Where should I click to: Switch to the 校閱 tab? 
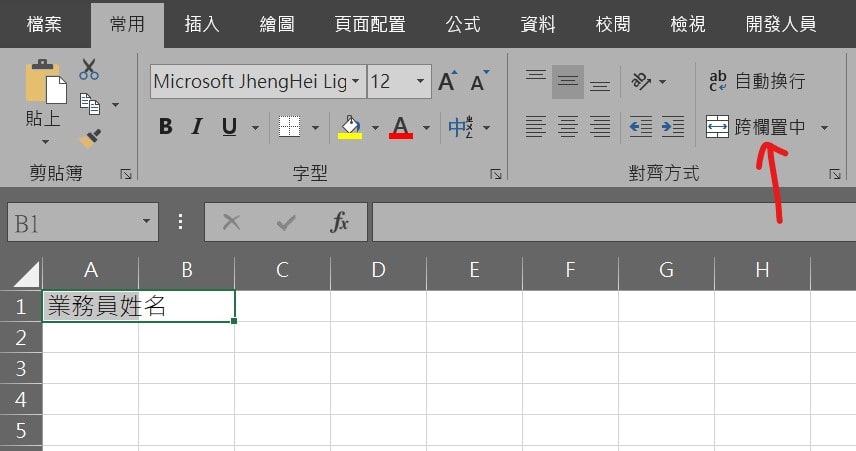point(613,24)
